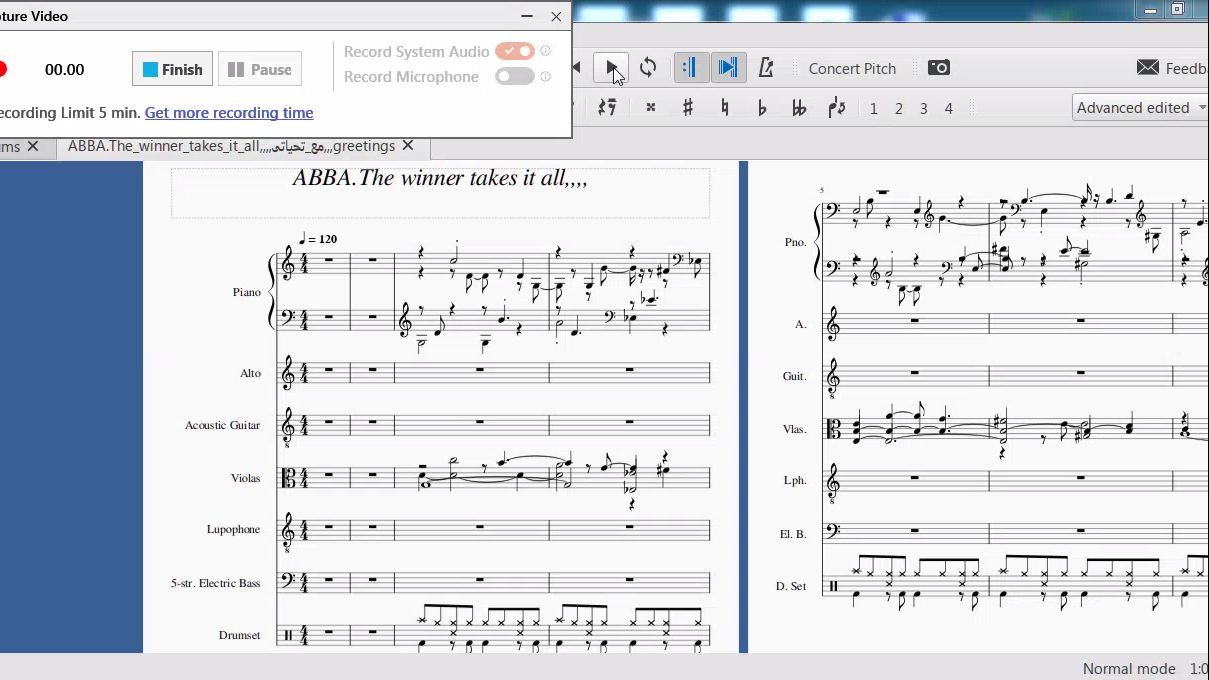This screenshot has height=680, width=1209.
Task: Select the Guit. label on second page
Action: pyautogui.click(x=794, y=376)
